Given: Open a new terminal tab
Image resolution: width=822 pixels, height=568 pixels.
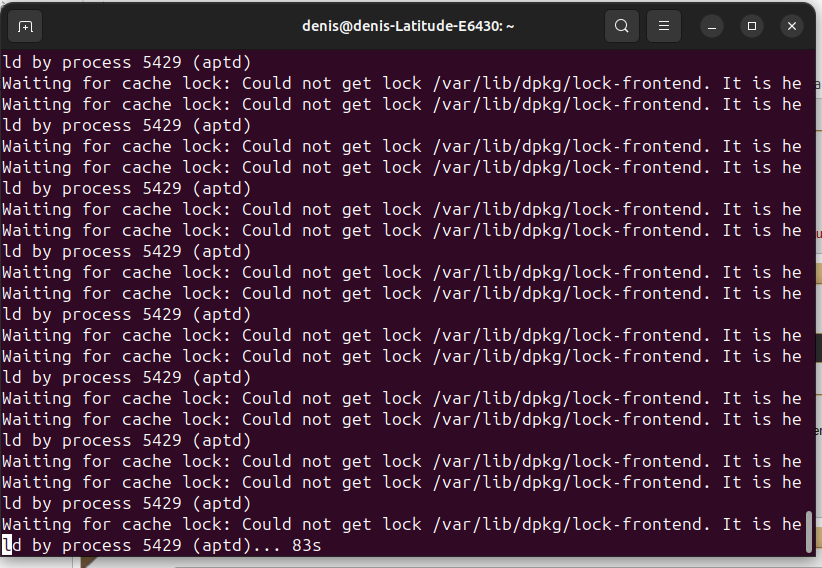Looking at the screenshot, I should (25, 26).
